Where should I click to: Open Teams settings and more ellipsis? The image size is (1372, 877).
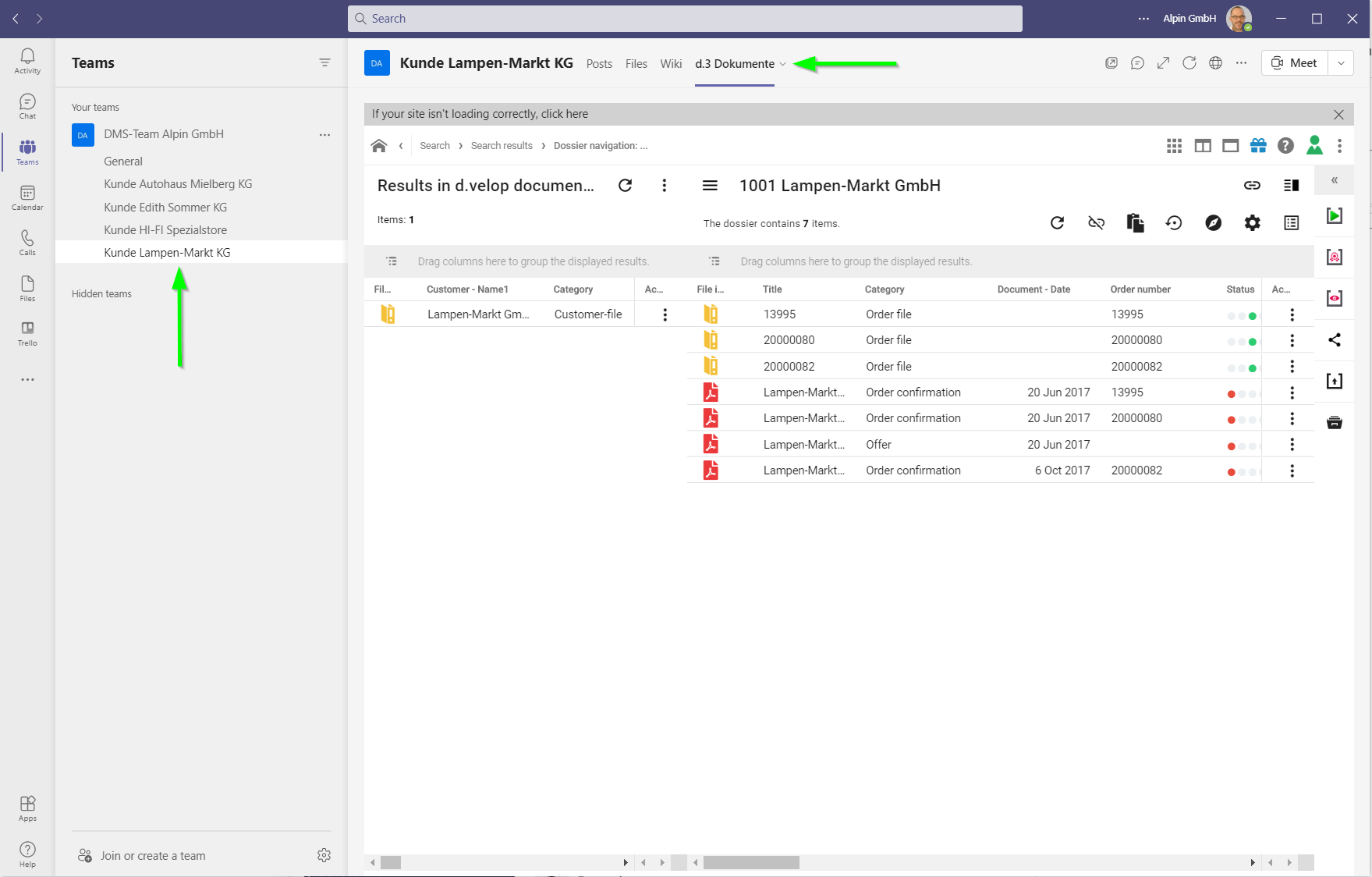1143,19
